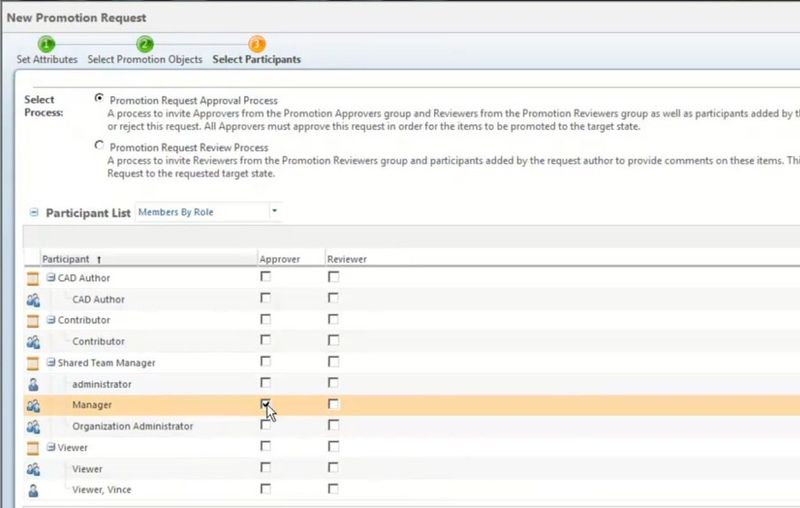Viewport: 800px width, 508px height.
Task: Open the Members By Role dropdown
Action: (x=274, y=211)
